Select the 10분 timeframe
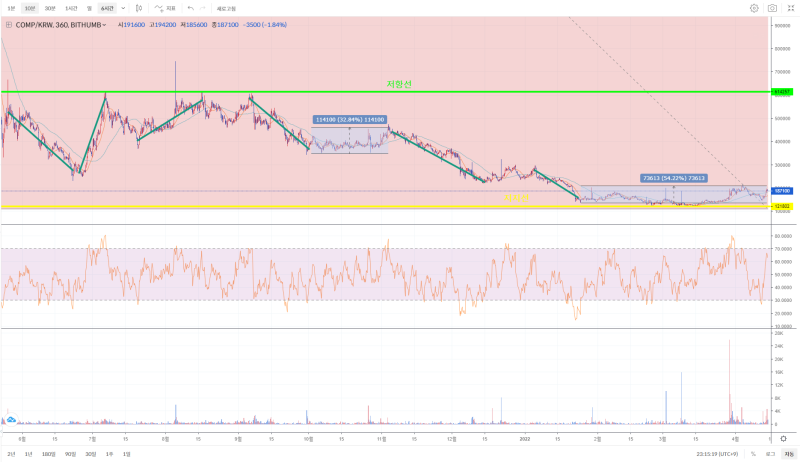Viewport: 800px width, 462px height. (30, 8)
